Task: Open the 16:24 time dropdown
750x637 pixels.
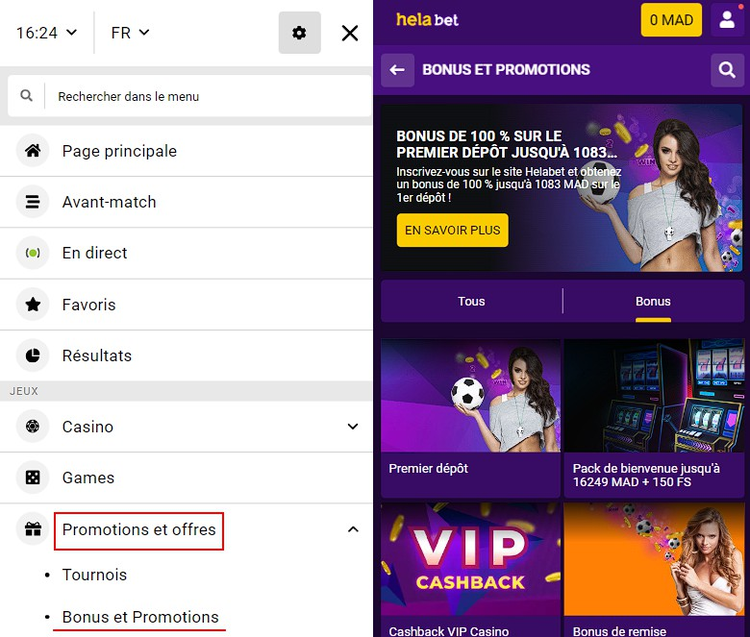Action: pos(46,33)
